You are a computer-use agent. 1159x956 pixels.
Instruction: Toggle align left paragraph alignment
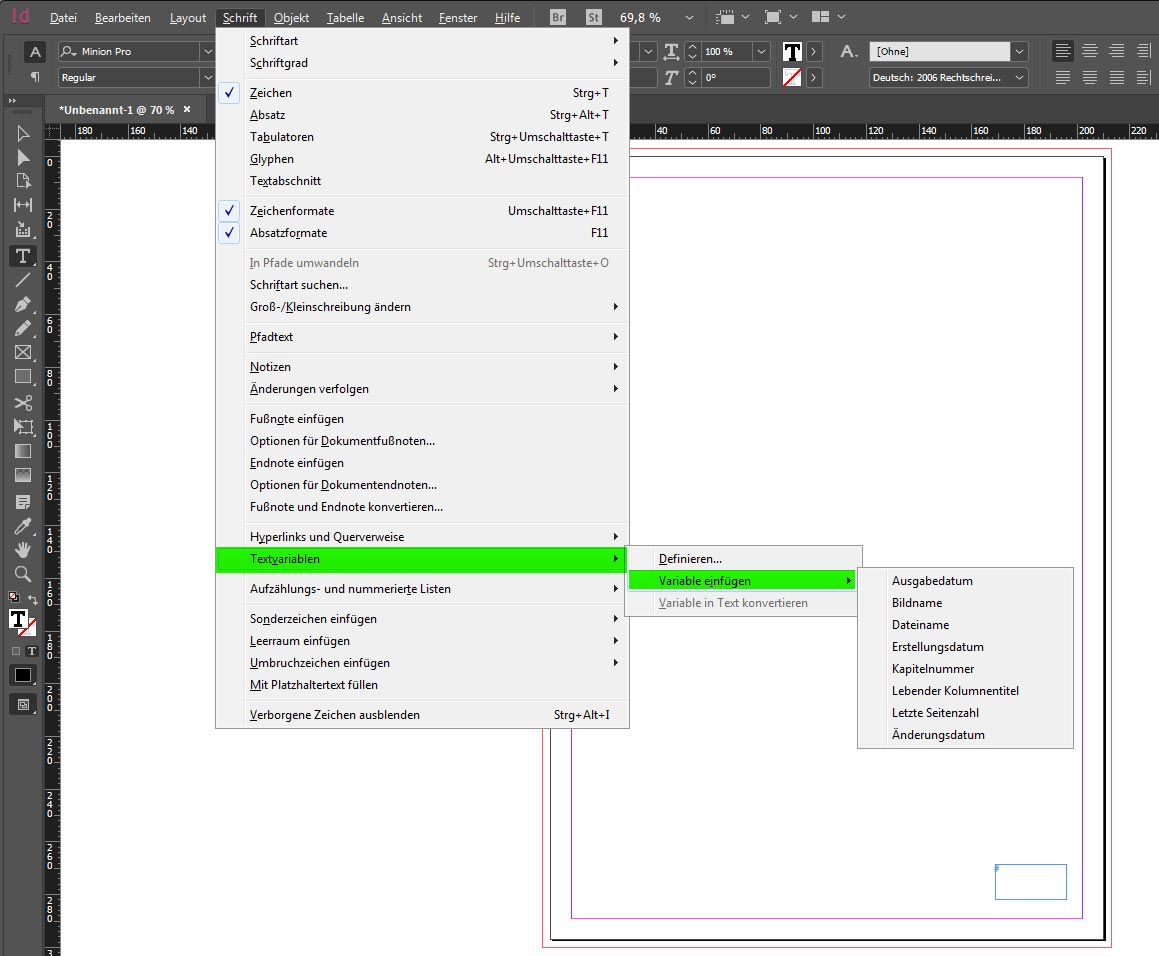(x=1063, y=51)
